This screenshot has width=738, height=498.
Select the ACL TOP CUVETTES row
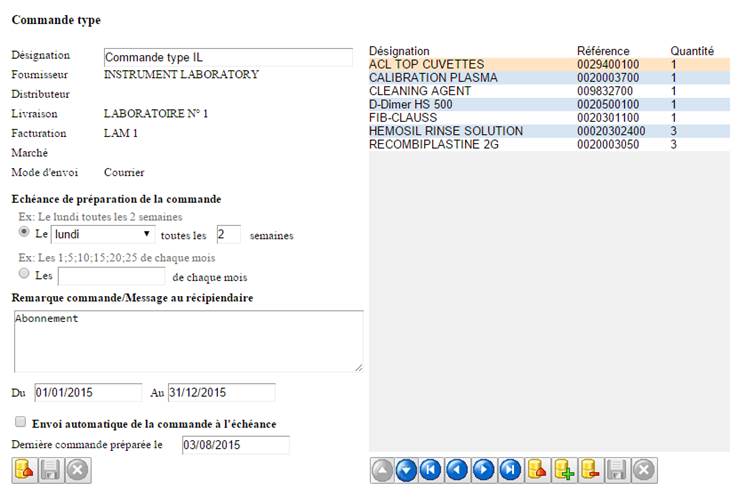click(x=549, y=64)
